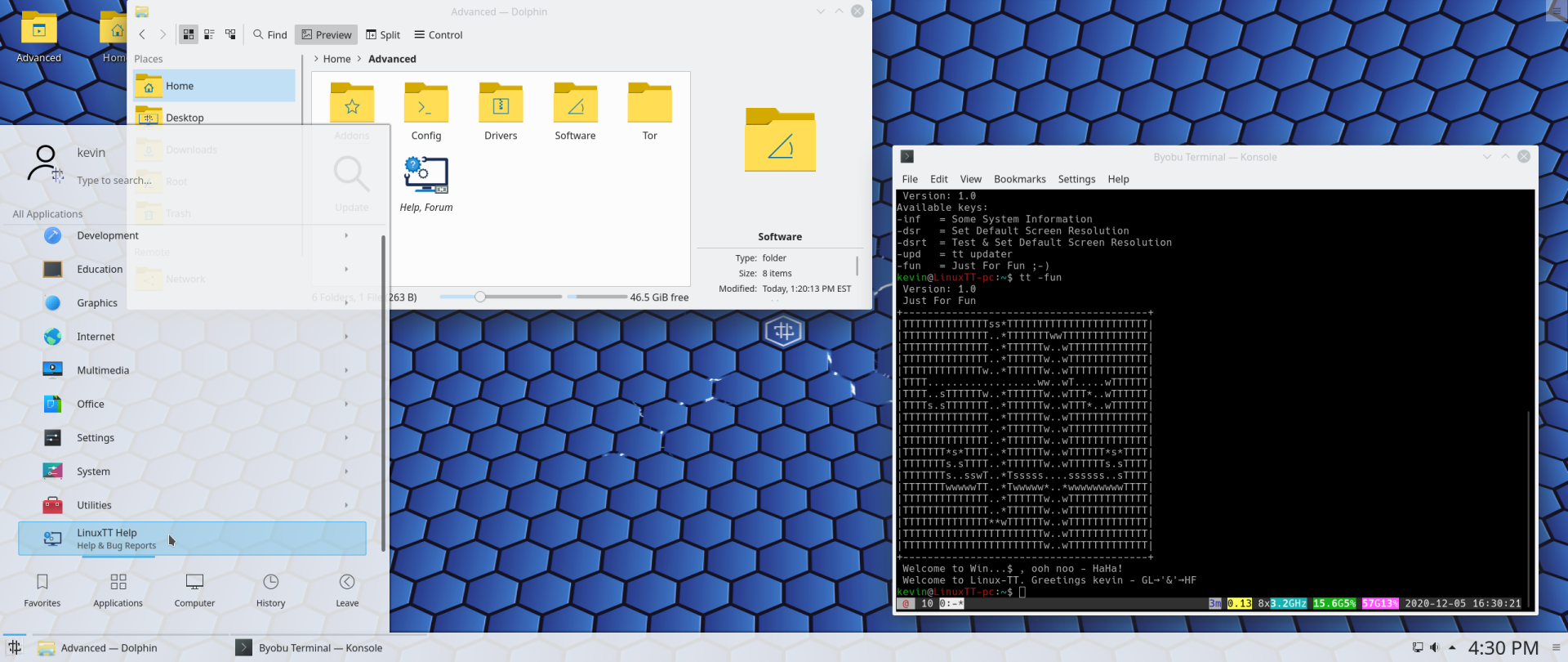Expand the Internet category
Image resolution: width=1568 pixels, height=662 pixels.
pos(193,337)
